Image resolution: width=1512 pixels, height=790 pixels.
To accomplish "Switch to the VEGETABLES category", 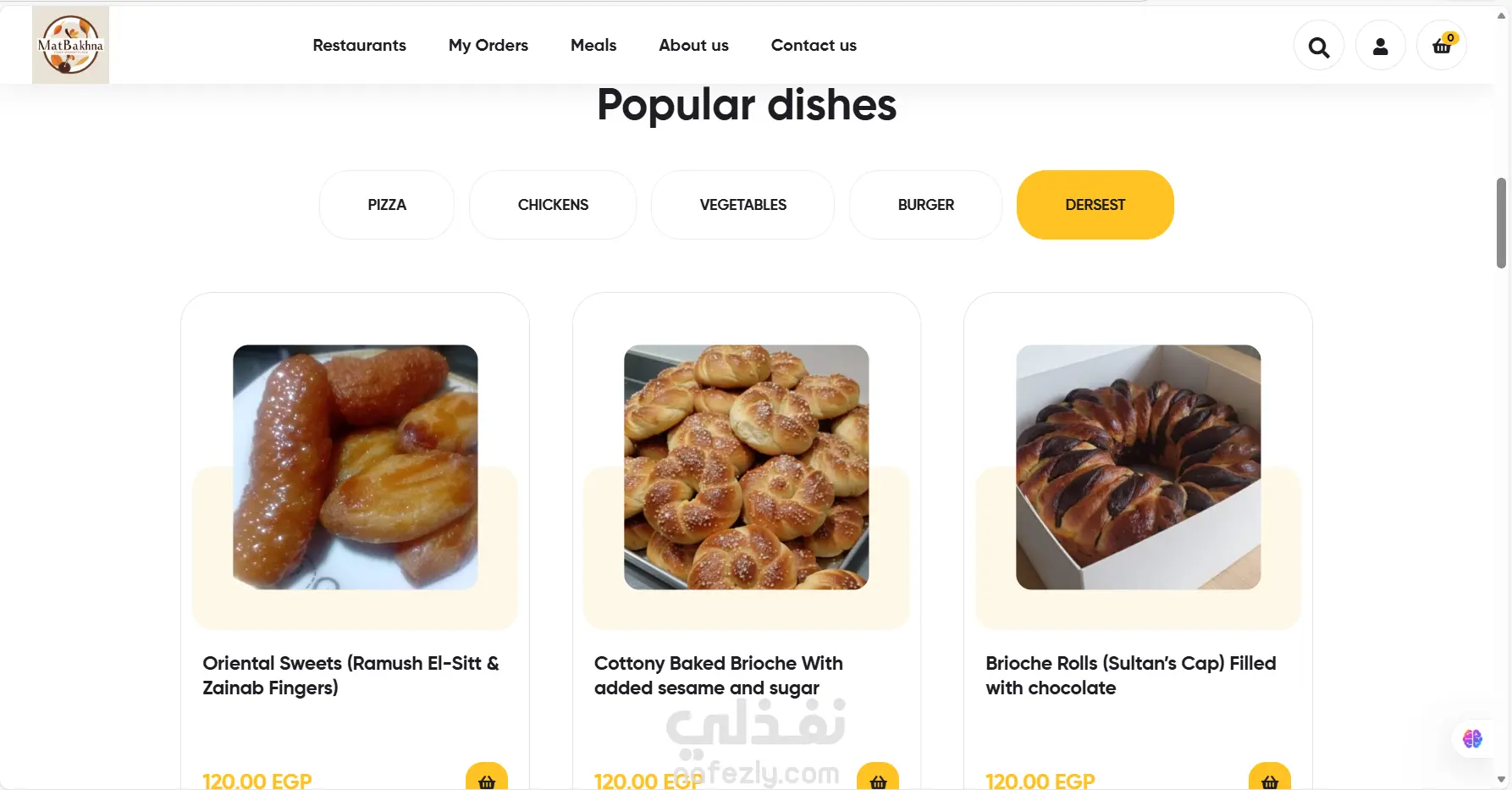I will 742,205.
